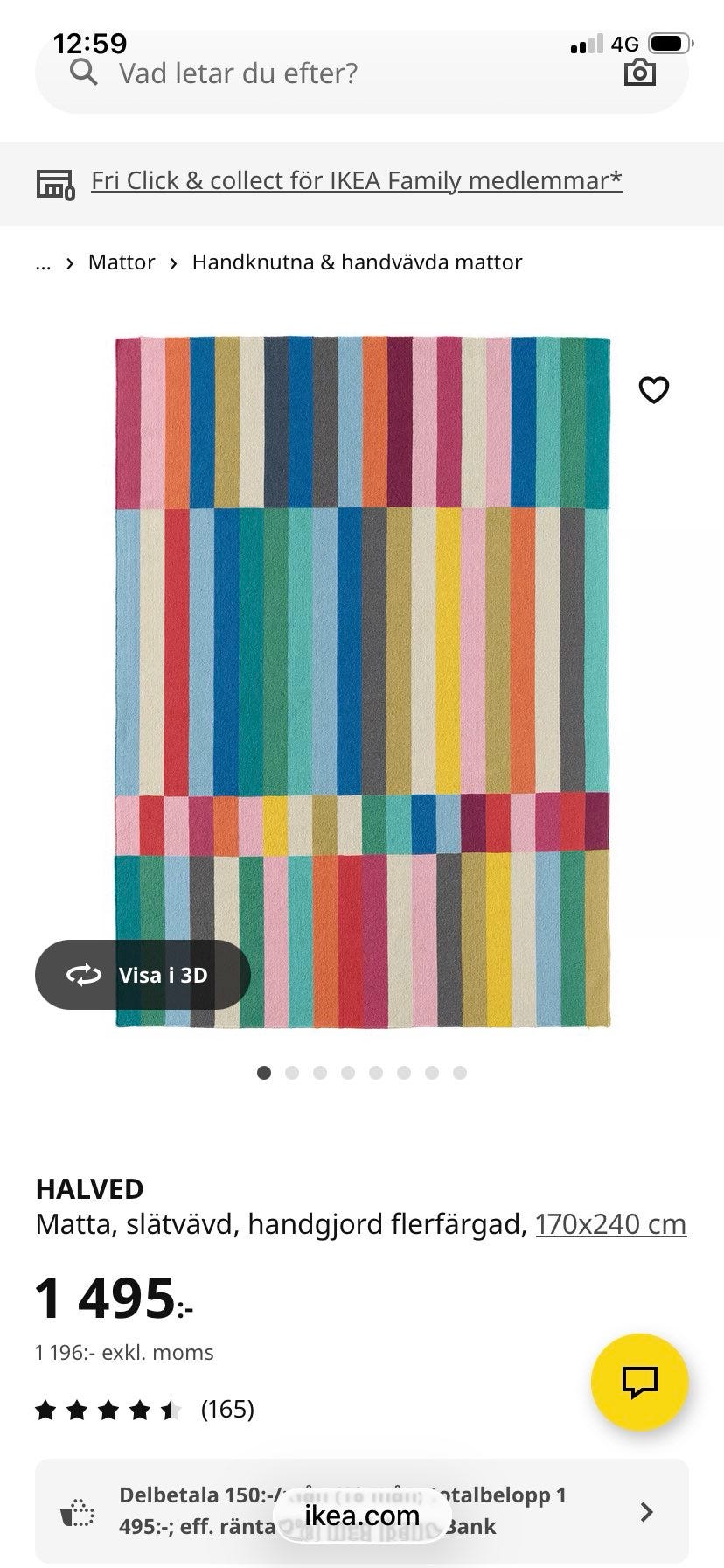This screenshot has height=1568, width=724.
Task: Tap the search magnifier icon
Action: tap(84, 73)
